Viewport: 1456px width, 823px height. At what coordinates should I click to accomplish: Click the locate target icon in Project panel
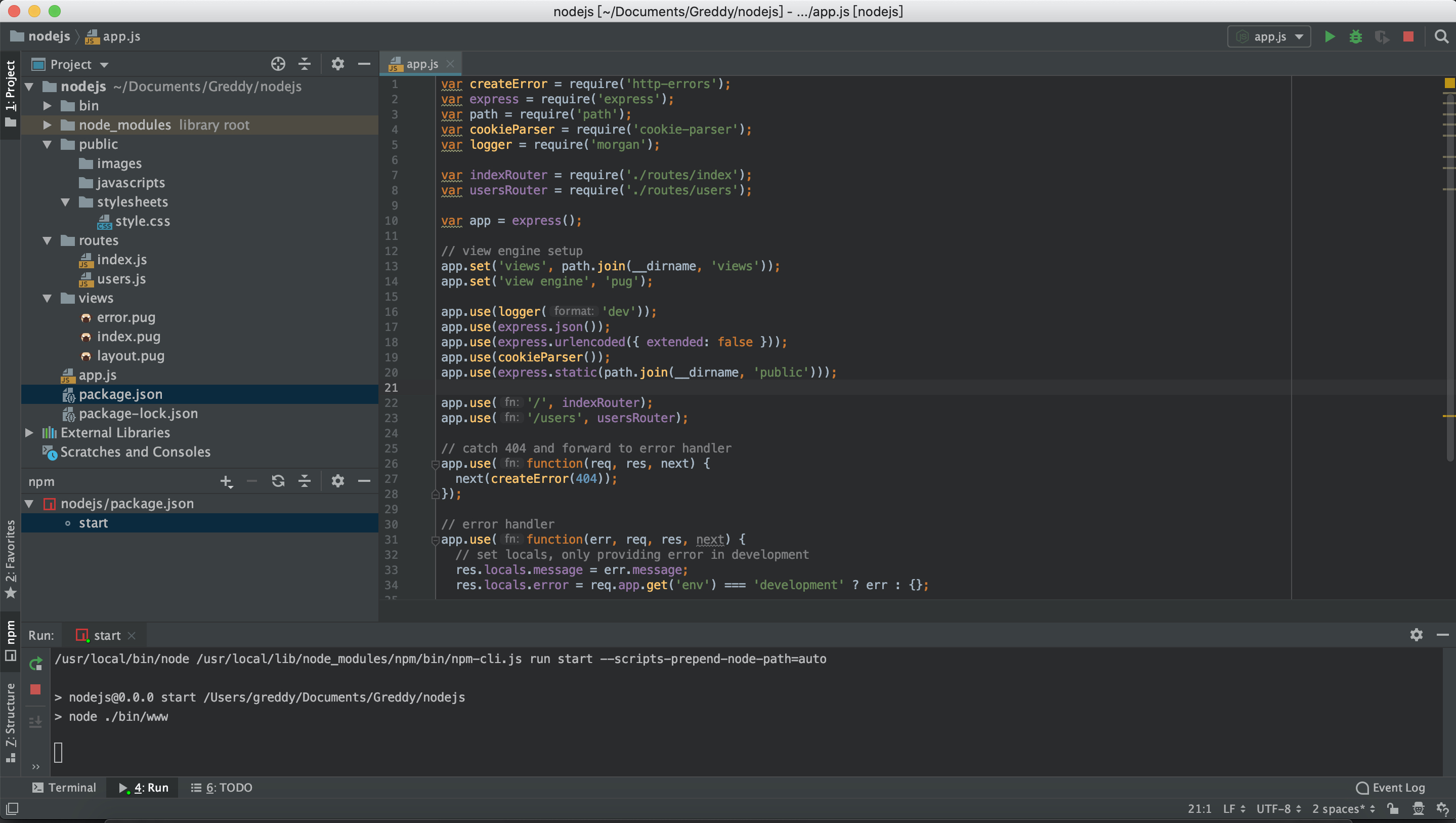point(278,64)
